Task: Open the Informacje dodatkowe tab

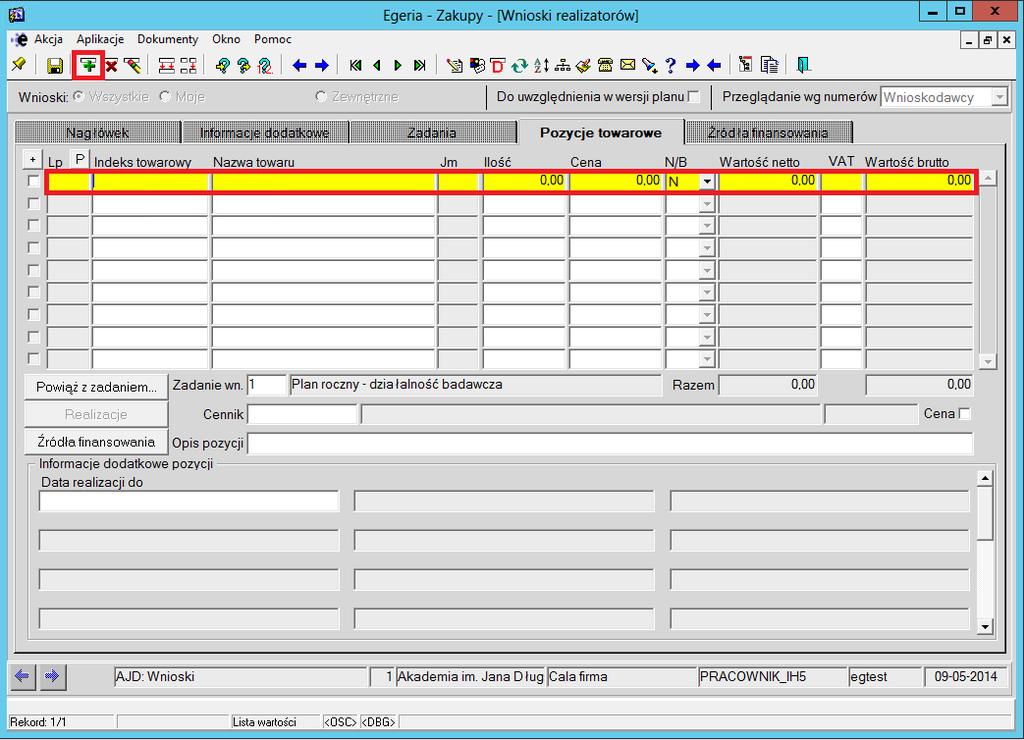Action: coord(264,133)
